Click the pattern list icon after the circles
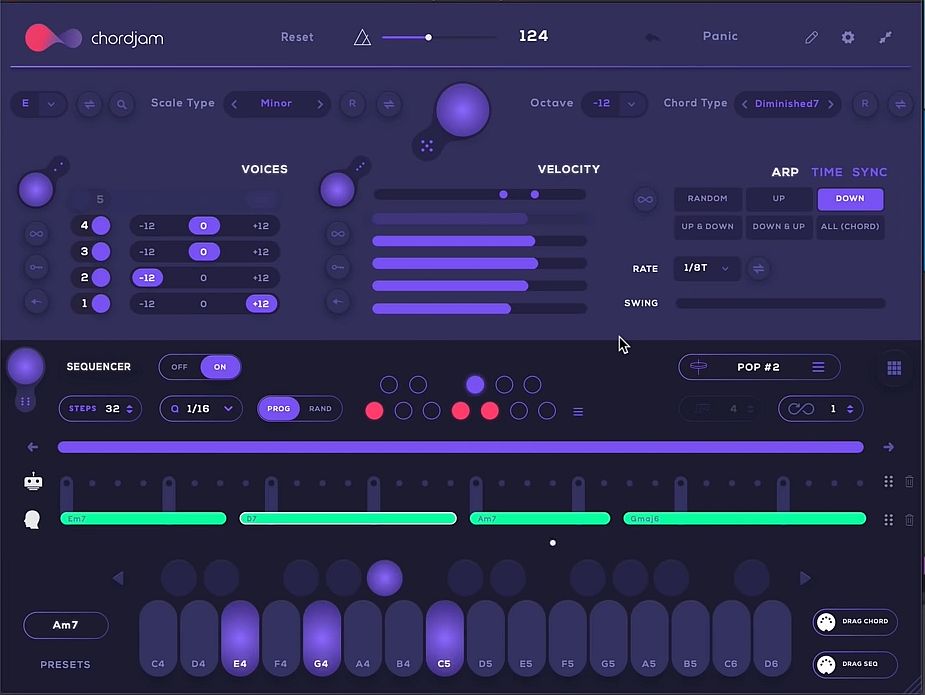 click(x=578, y=412)
